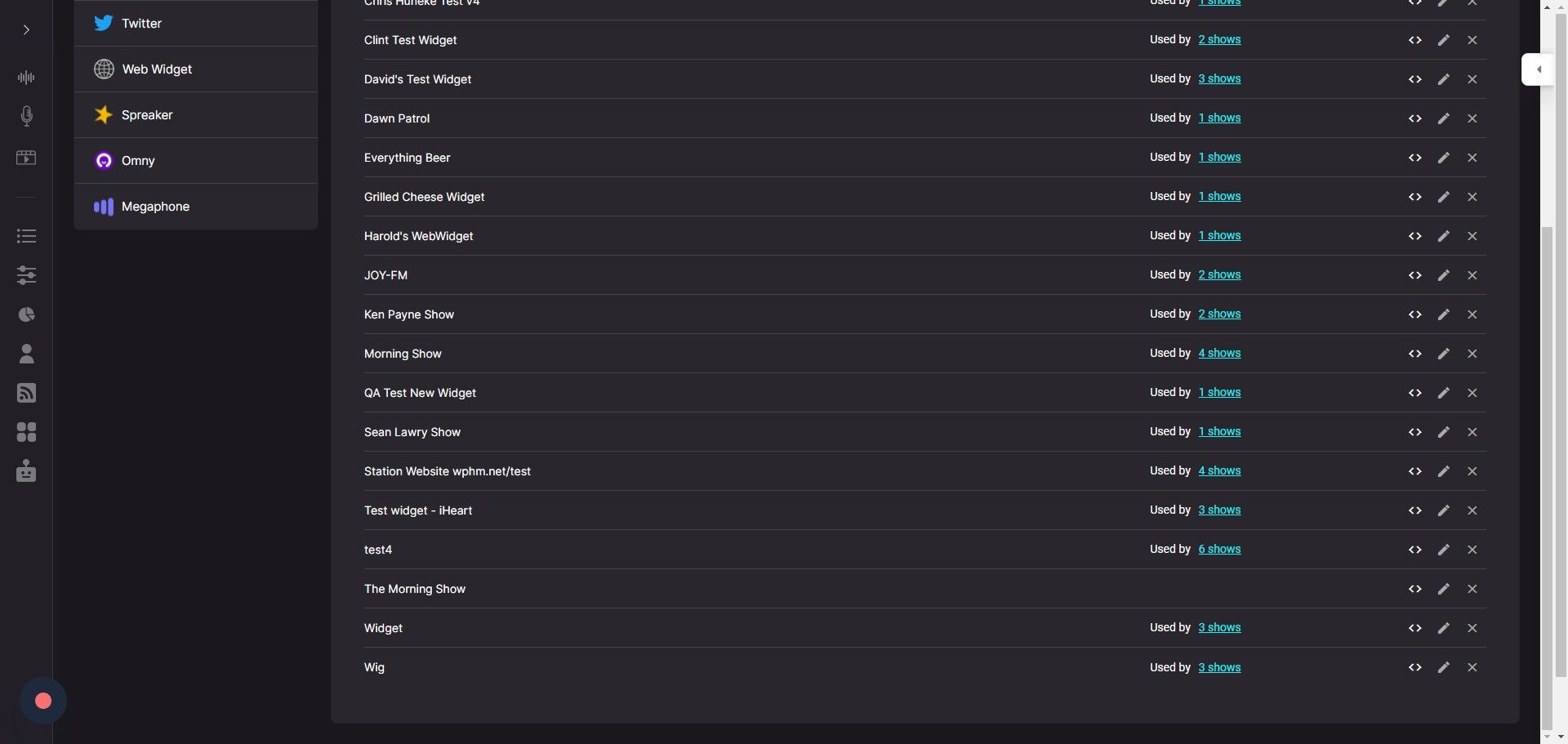Select Web Widget in integrations list
This screenshot has height=744, width=1568.
click(157, 69)
